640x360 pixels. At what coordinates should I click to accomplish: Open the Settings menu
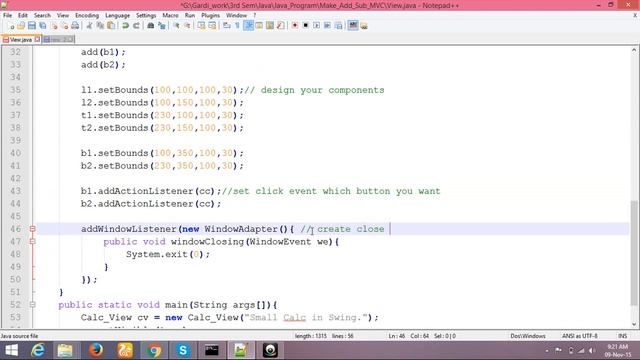[x=146, y=15]
